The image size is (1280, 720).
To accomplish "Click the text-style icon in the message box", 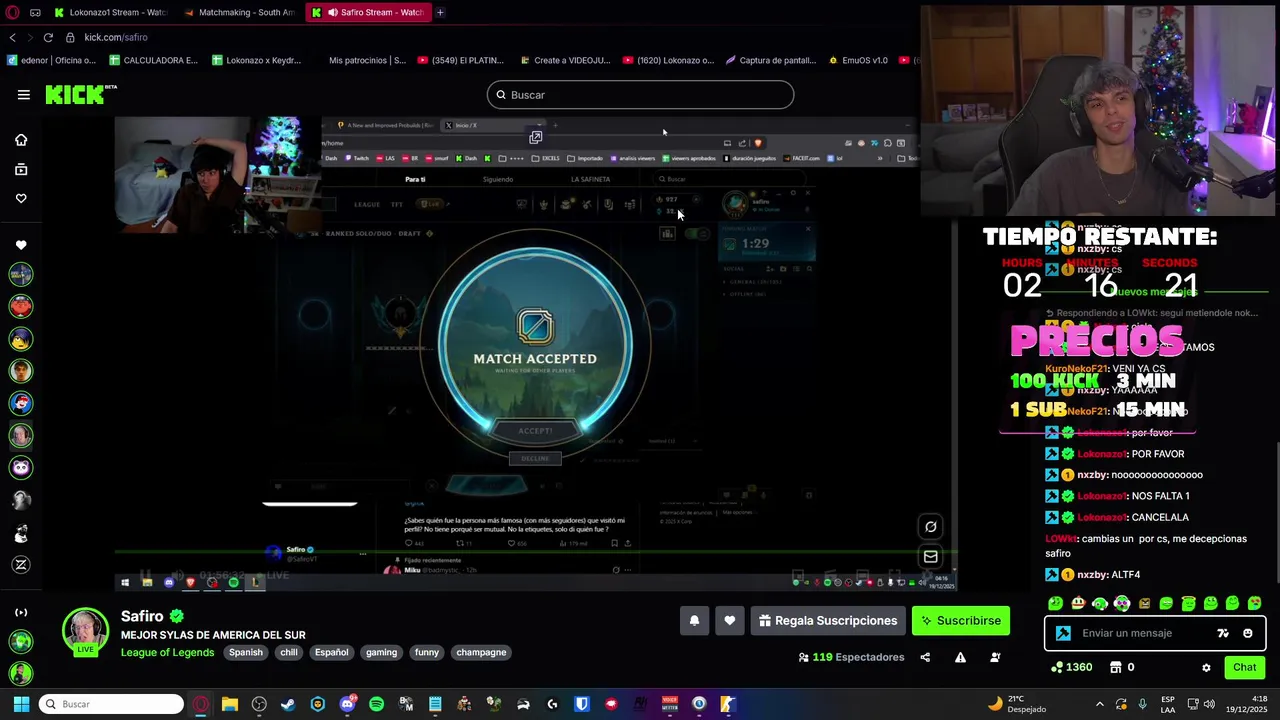I will [x=1223, y=633].
